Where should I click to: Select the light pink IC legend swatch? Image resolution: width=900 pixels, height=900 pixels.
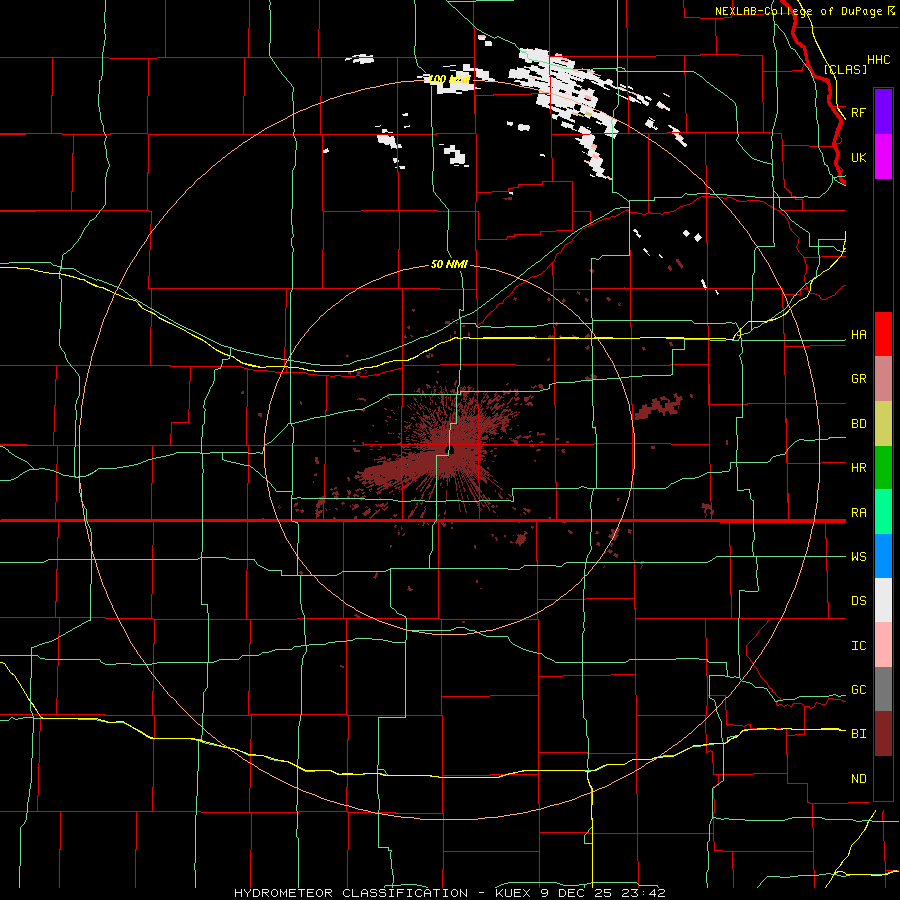[883, 645]
